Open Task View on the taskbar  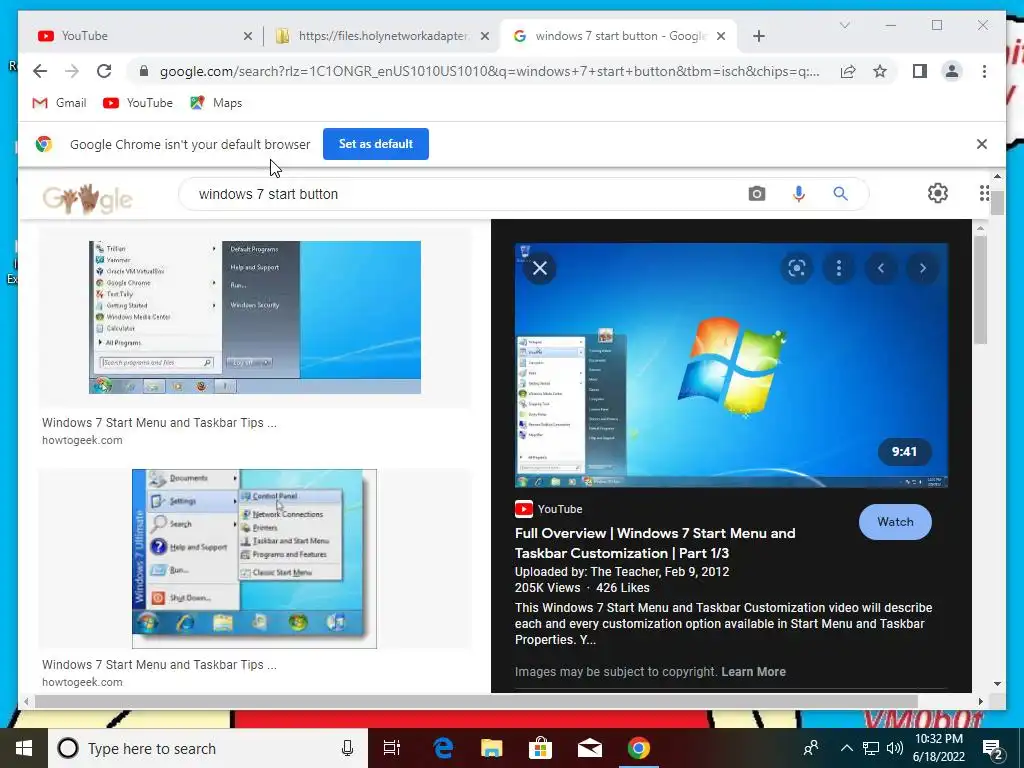(392, 748)
